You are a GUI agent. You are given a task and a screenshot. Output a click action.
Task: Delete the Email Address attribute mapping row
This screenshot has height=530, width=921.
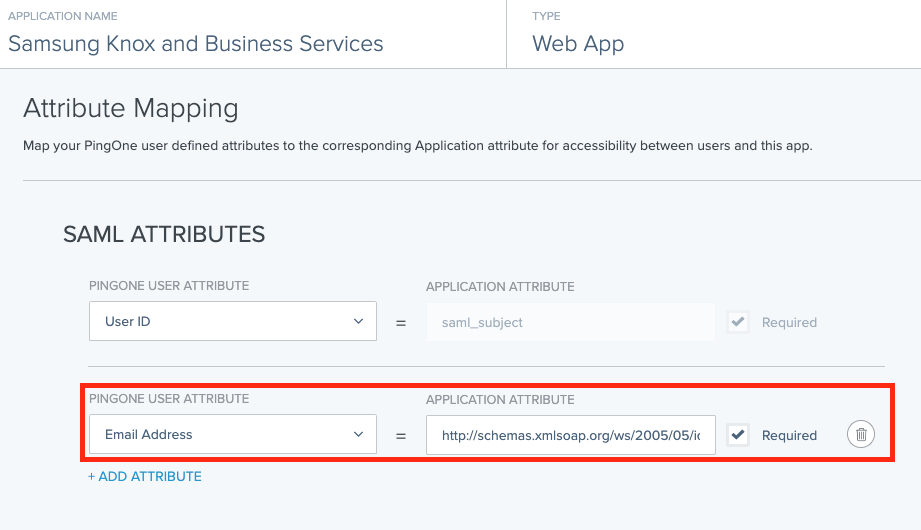861,434
